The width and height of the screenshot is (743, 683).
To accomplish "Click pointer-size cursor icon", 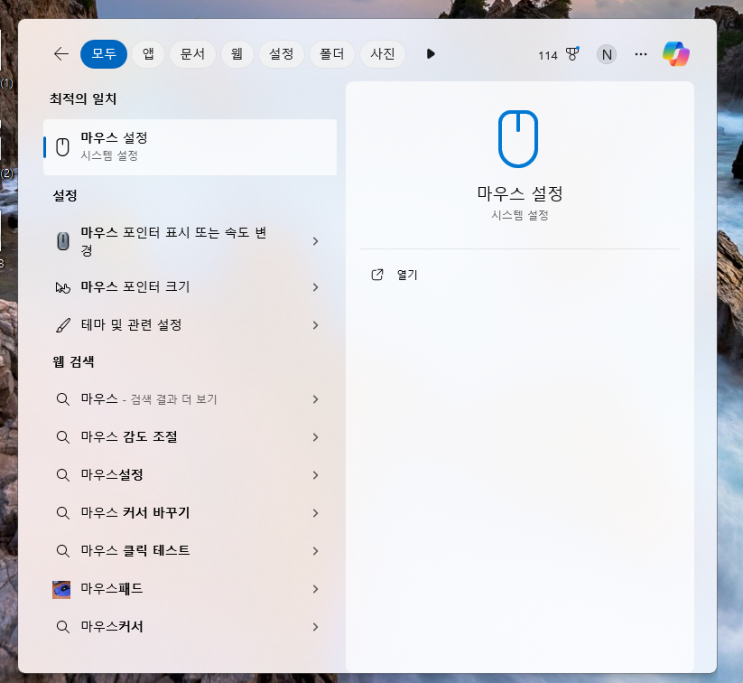I will 63,287.
